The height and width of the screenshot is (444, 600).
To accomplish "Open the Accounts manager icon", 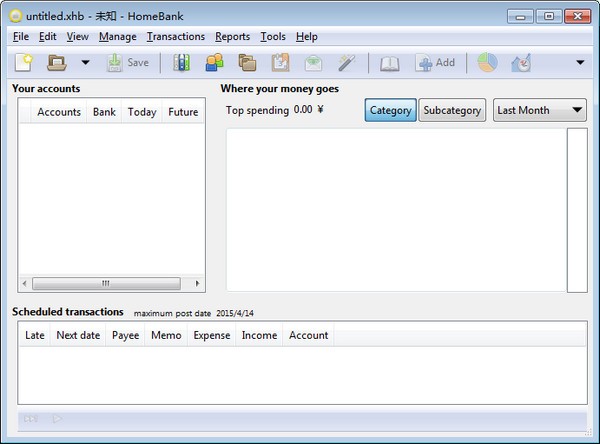I will point(181,63).
